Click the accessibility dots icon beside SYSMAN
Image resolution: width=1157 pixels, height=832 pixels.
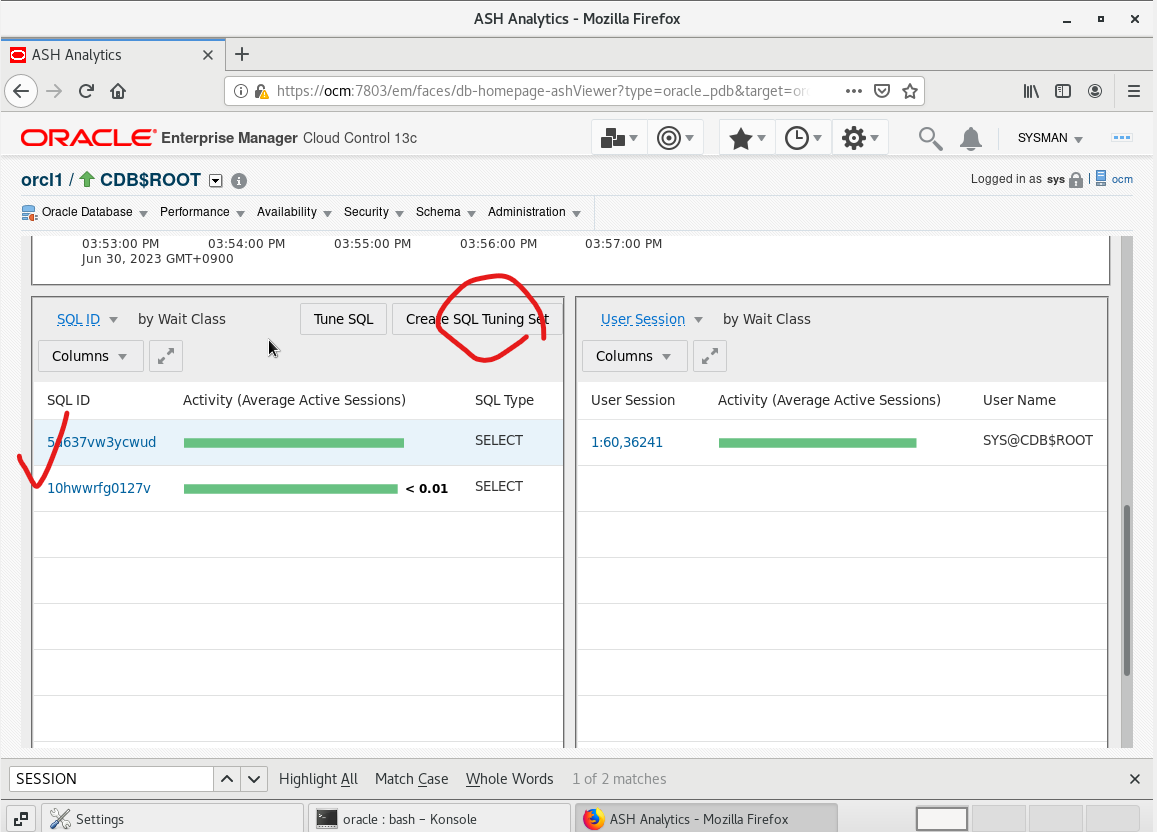pyautogui.click(x=1122, y=138)
